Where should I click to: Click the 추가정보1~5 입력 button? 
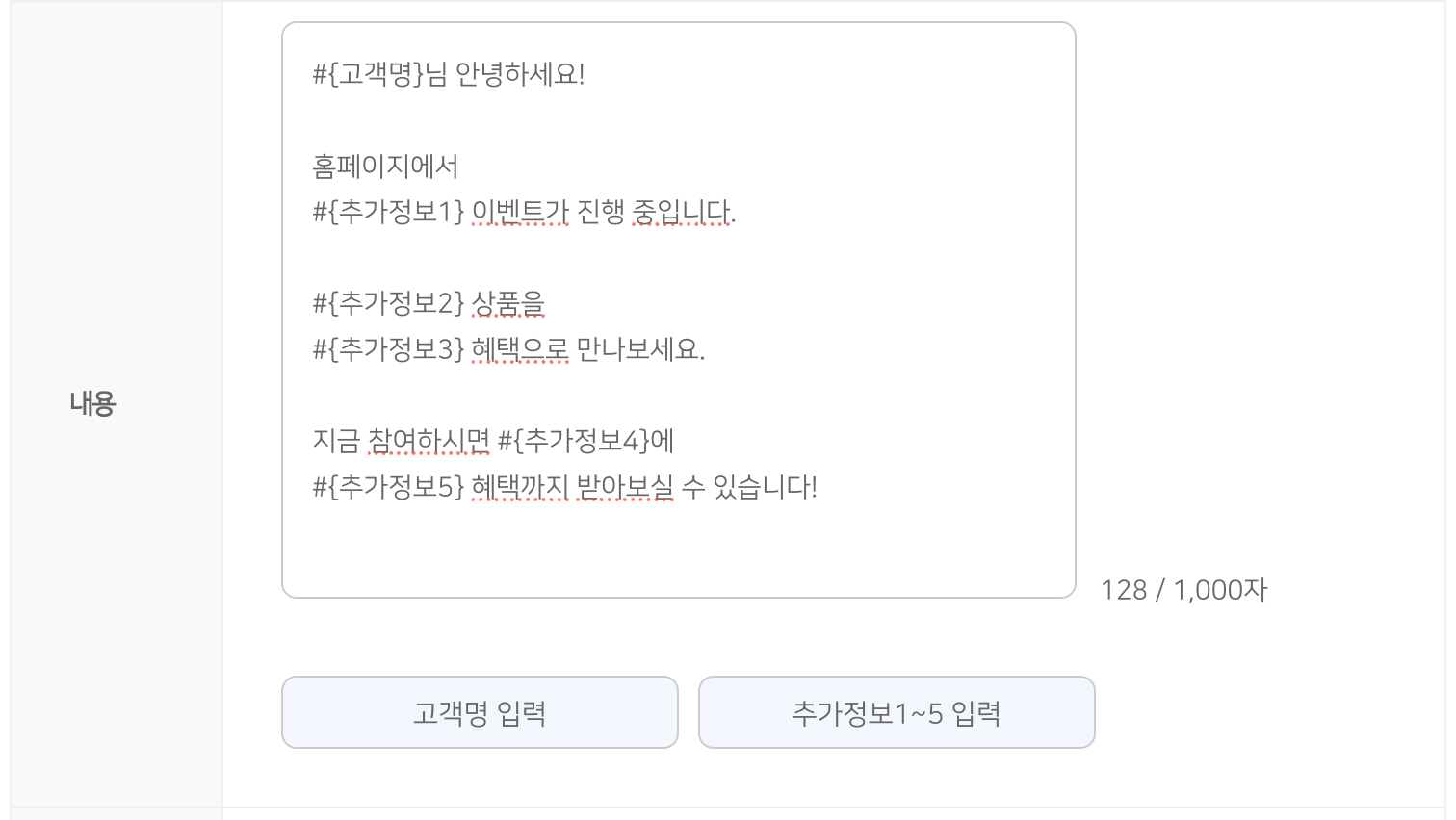(x=897, y=712)
